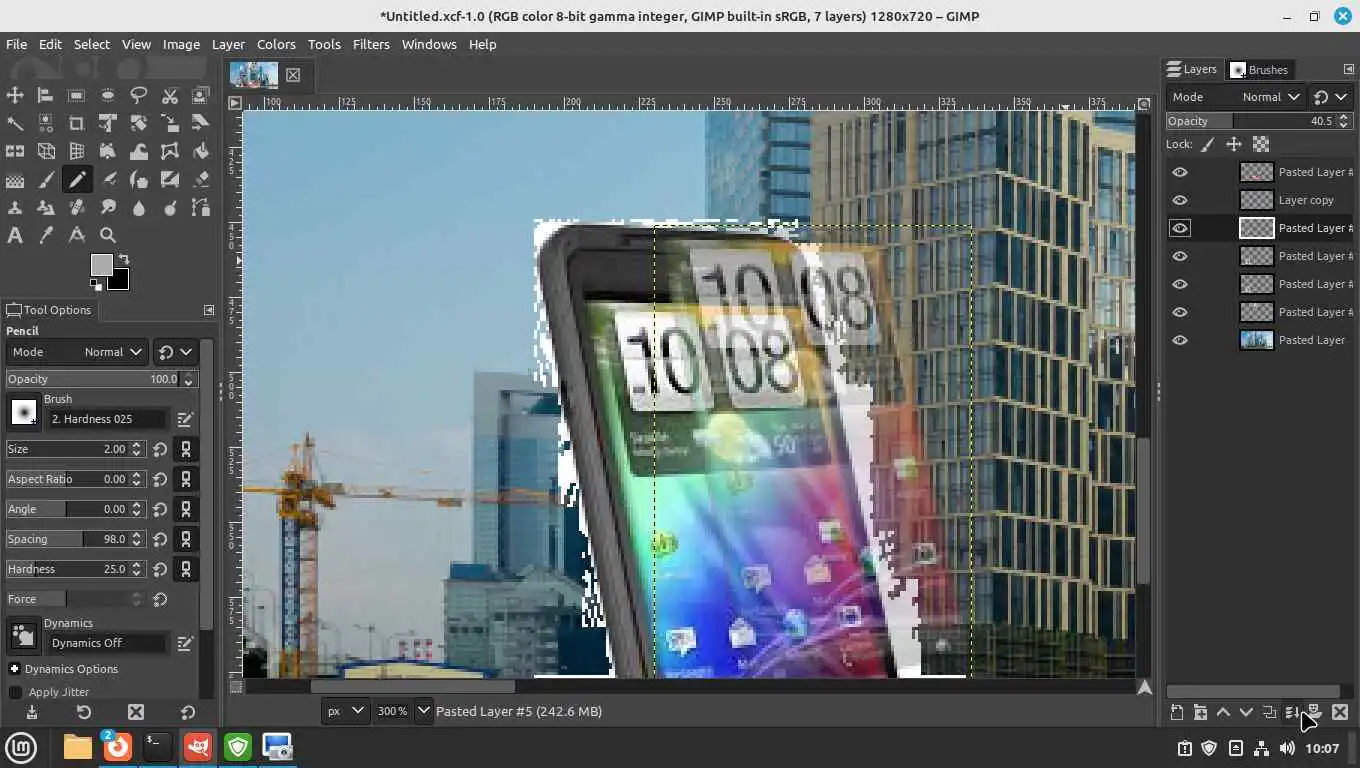The height and width of the screenshot is (768, 1360).
Task: Open the Layer menu
Action: [x=228, y=44]
